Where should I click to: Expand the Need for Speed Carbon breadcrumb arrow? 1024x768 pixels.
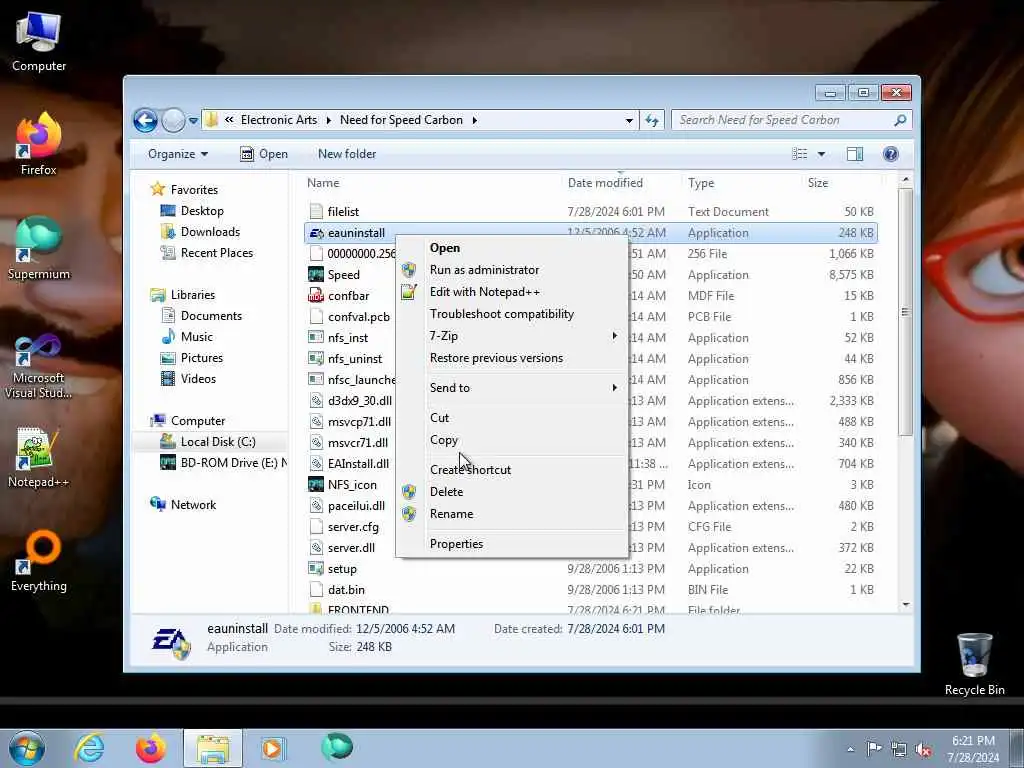pos(475,120)
